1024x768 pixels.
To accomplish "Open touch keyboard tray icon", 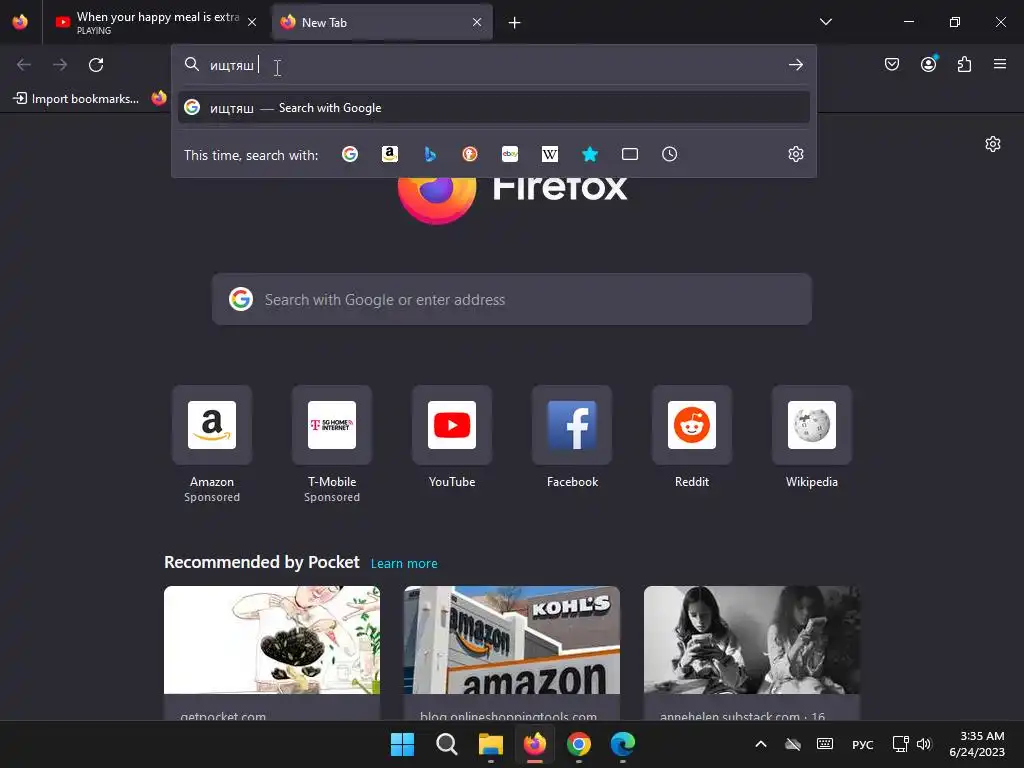I will (825, 744).
